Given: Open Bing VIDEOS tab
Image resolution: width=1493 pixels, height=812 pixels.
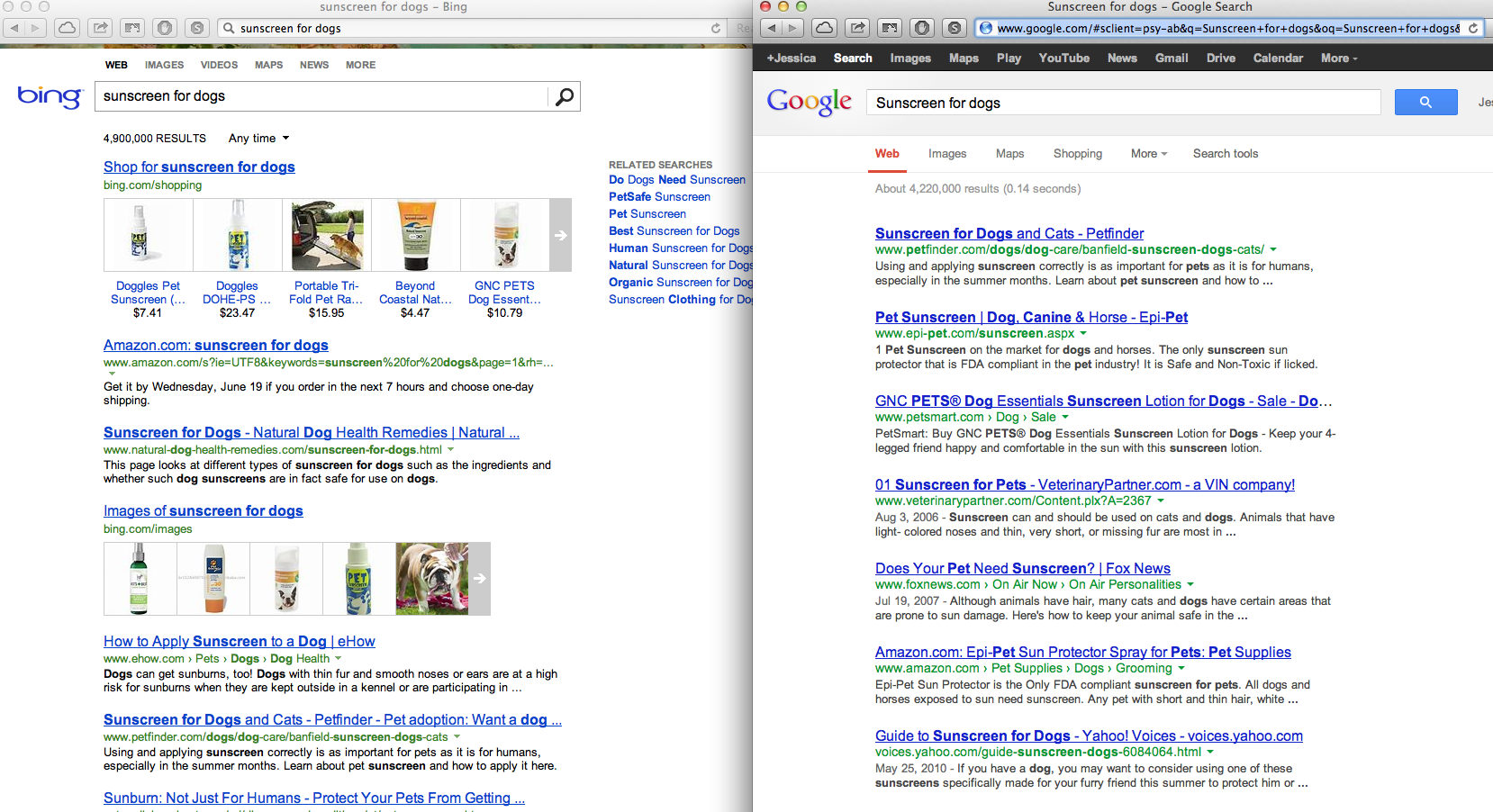Looking at the screenshot, I should point(219,65).
